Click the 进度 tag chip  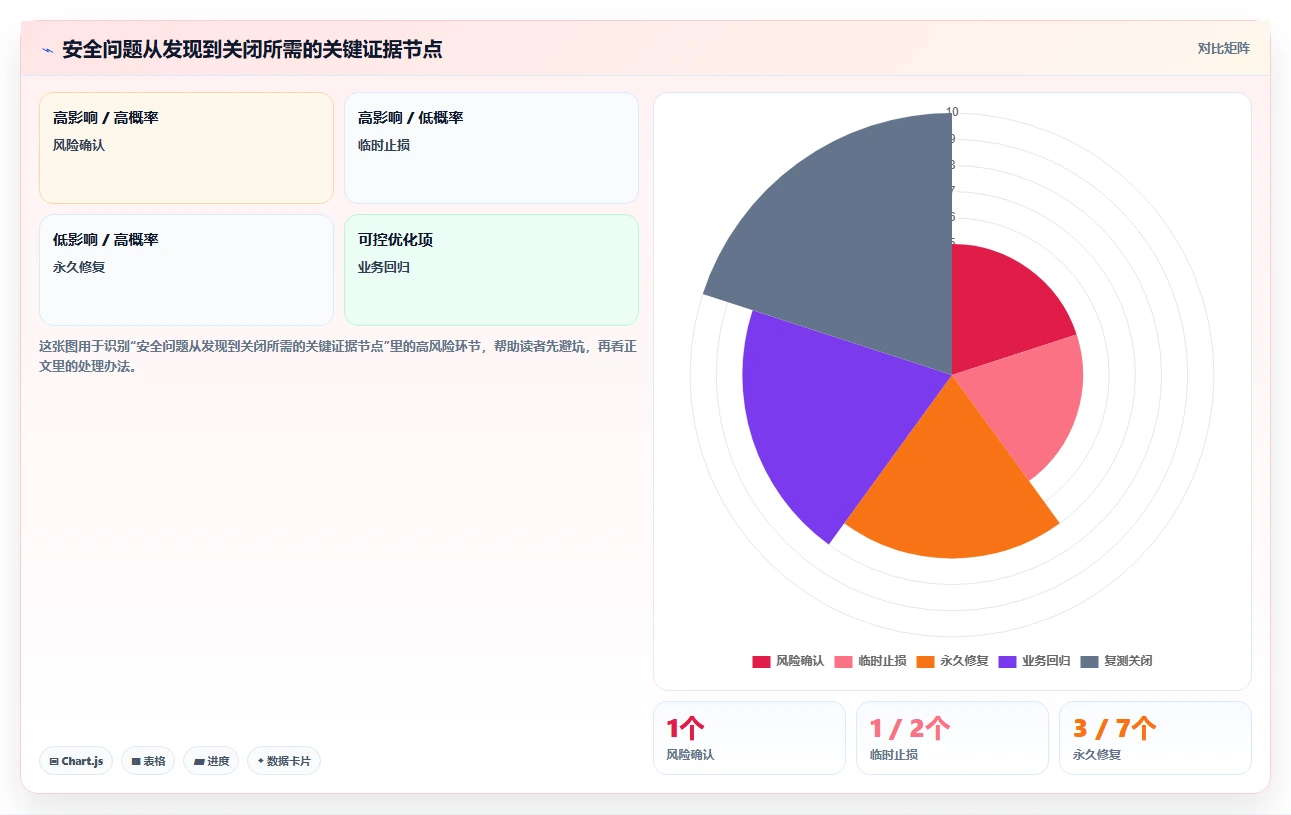(x=211, y=761)
